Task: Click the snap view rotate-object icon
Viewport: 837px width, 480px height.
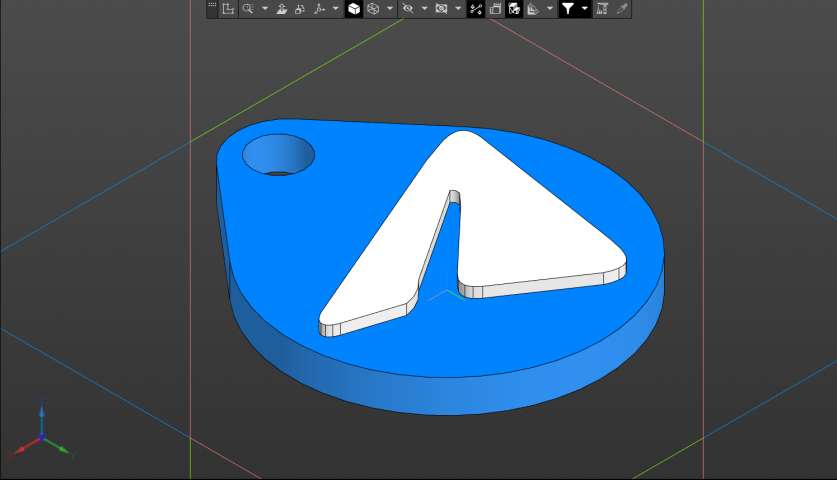Action: [300, 9]
